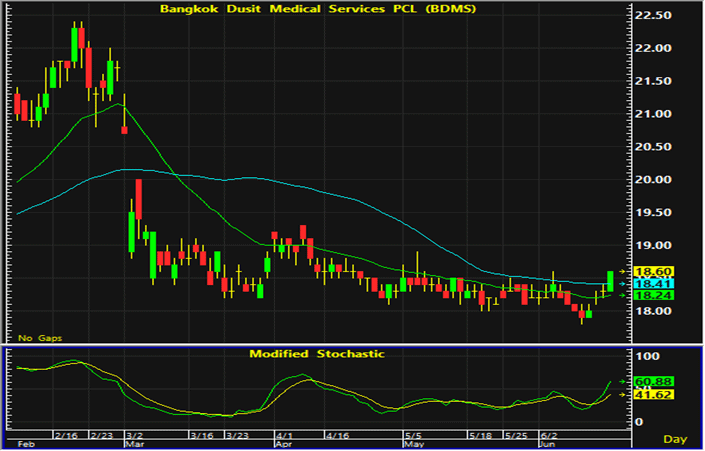Click the 4/16 date marker

[x=337, y=436]
